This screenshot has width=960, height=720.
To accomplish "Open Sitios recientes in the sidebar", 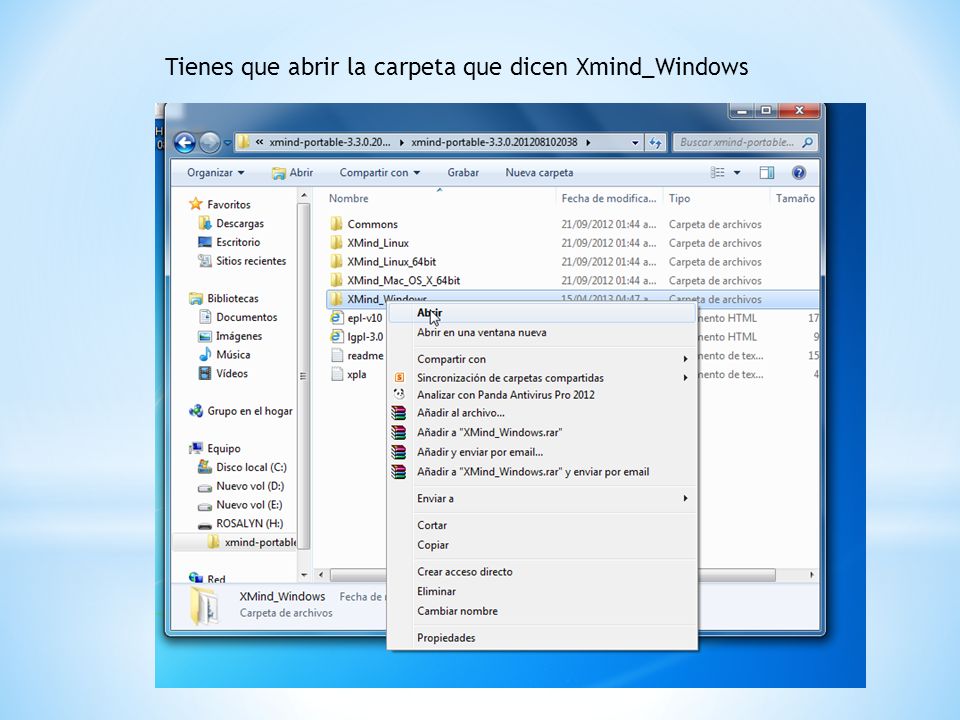I will point(242,261).
